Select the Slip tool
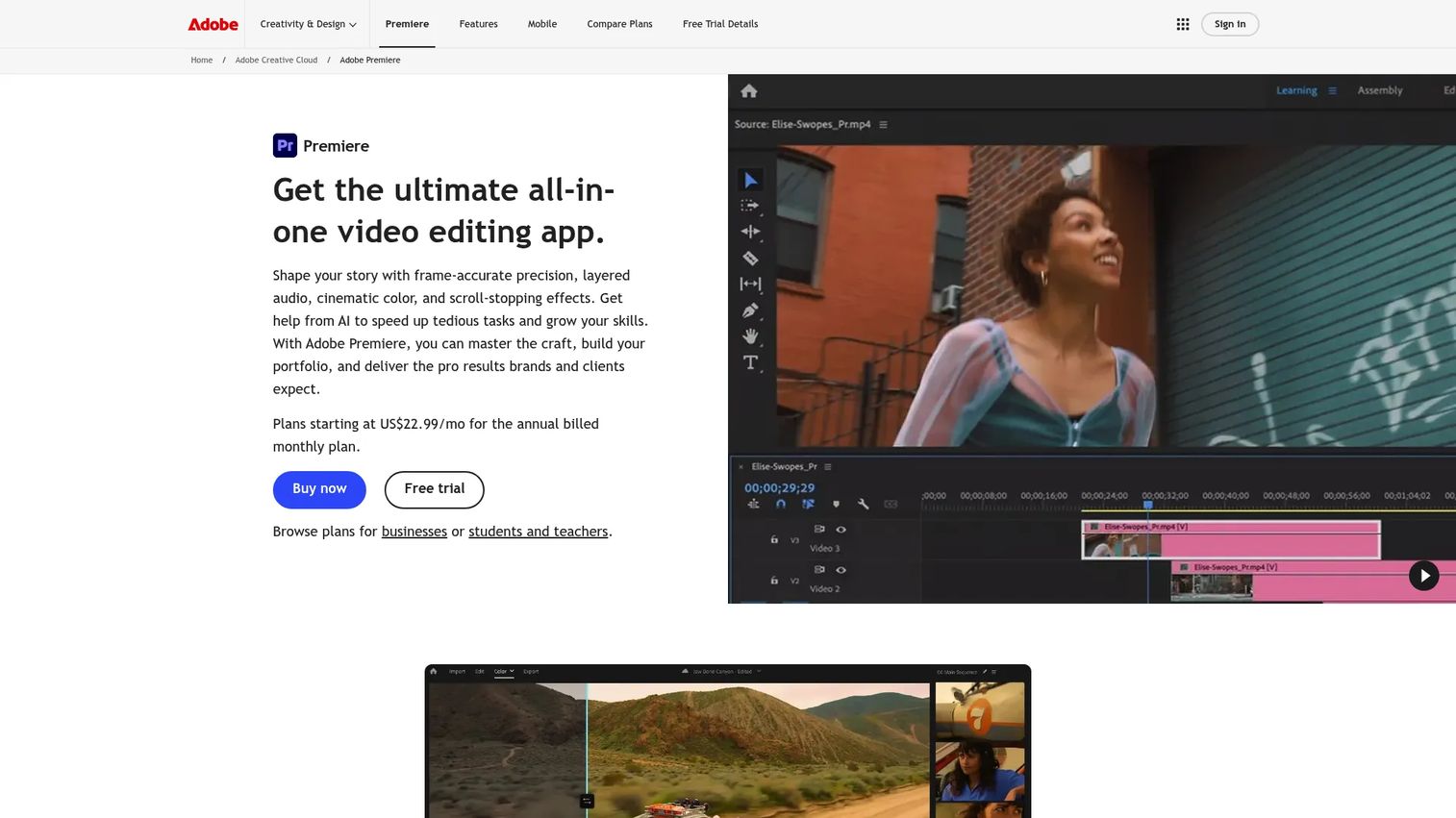This screenshot has width=1456, height=818. tap(750, 284)
